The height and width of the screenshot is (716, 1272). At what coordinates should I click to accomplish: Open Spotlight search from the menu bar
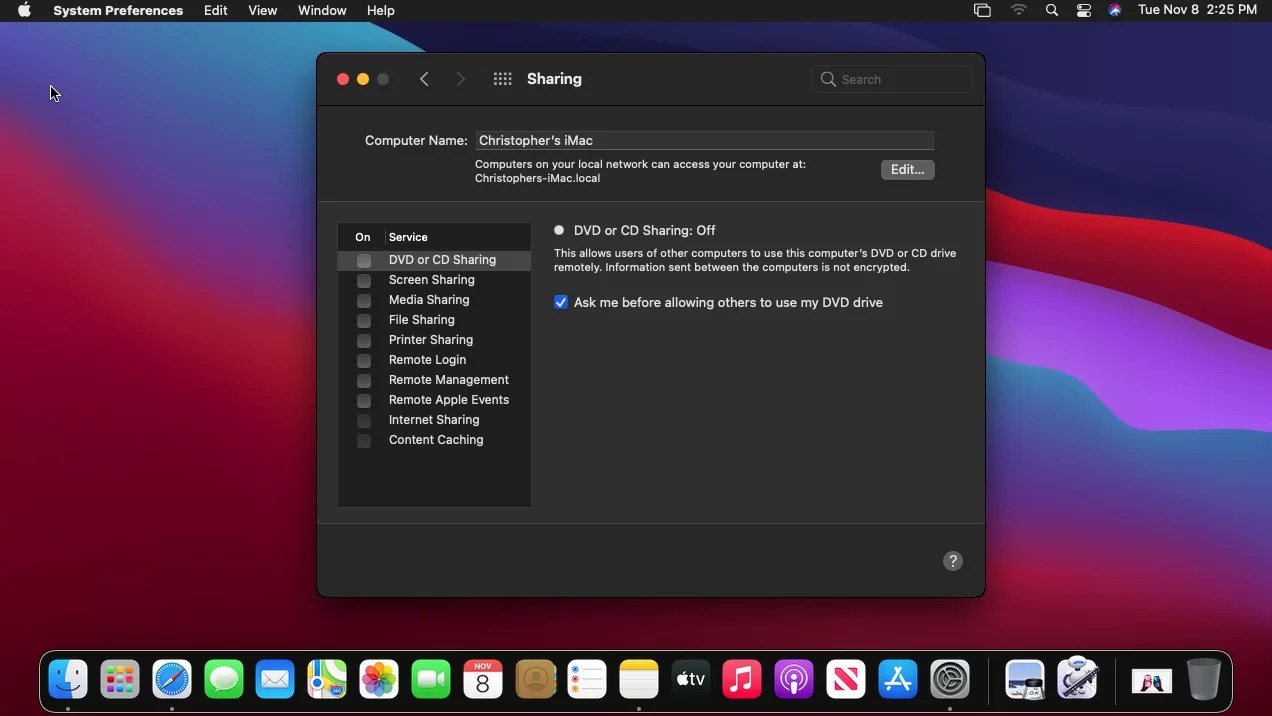pos(1051,10)
